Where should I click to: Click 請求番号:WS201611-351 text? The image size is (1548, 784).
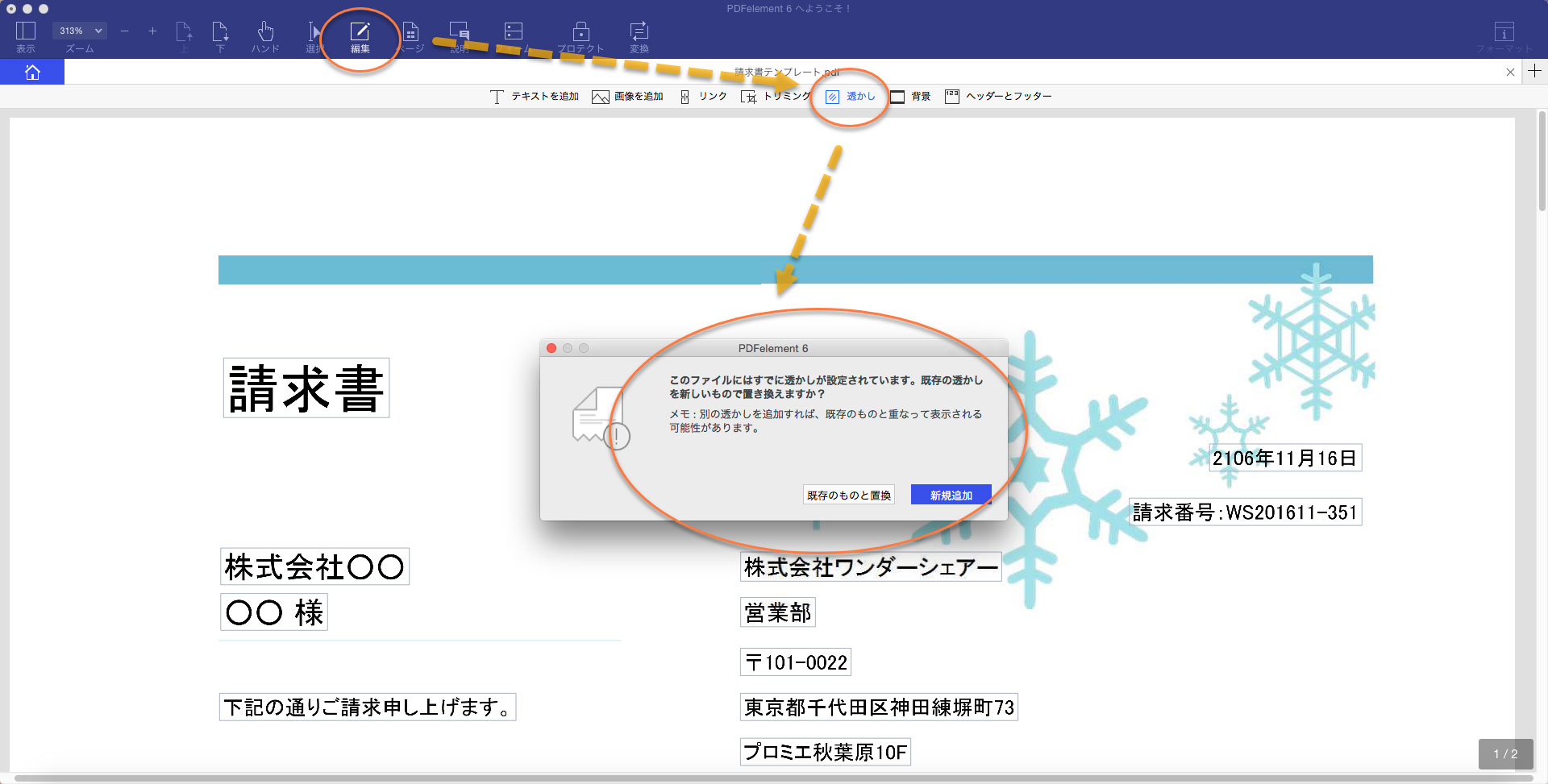(1245, 512)
